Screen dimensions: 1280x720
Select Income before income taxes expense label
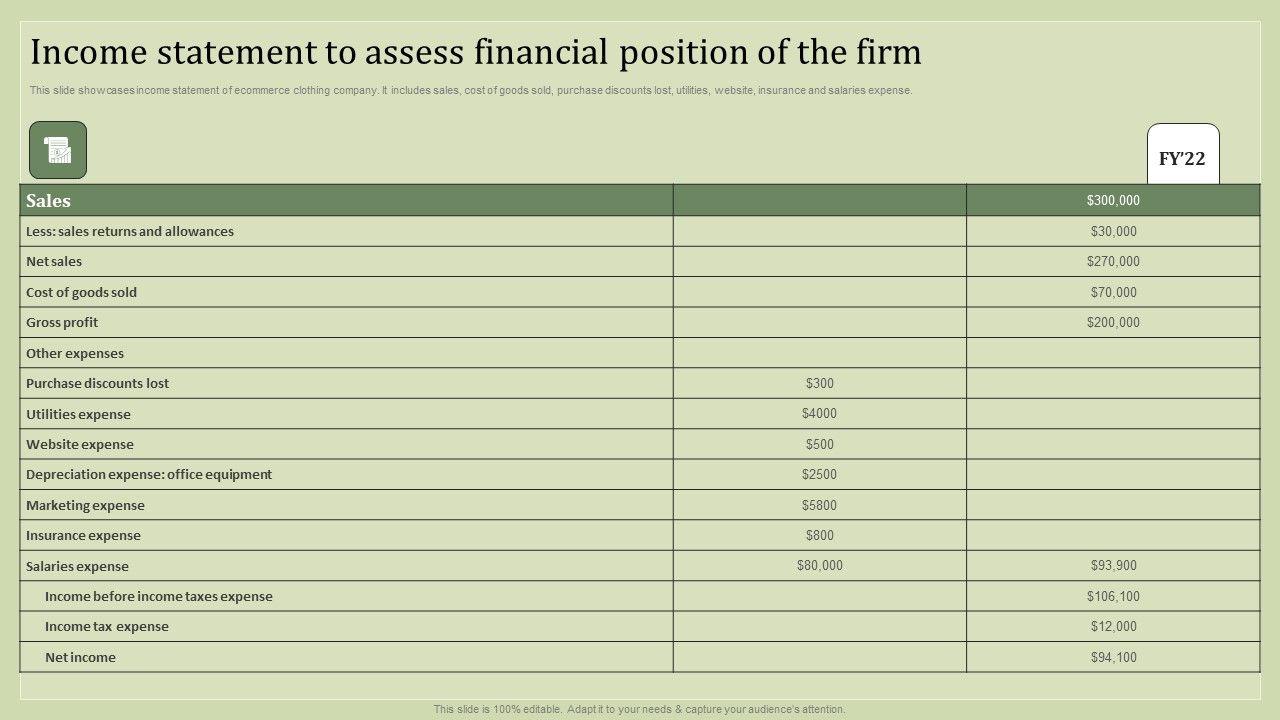tap(158, 596)
